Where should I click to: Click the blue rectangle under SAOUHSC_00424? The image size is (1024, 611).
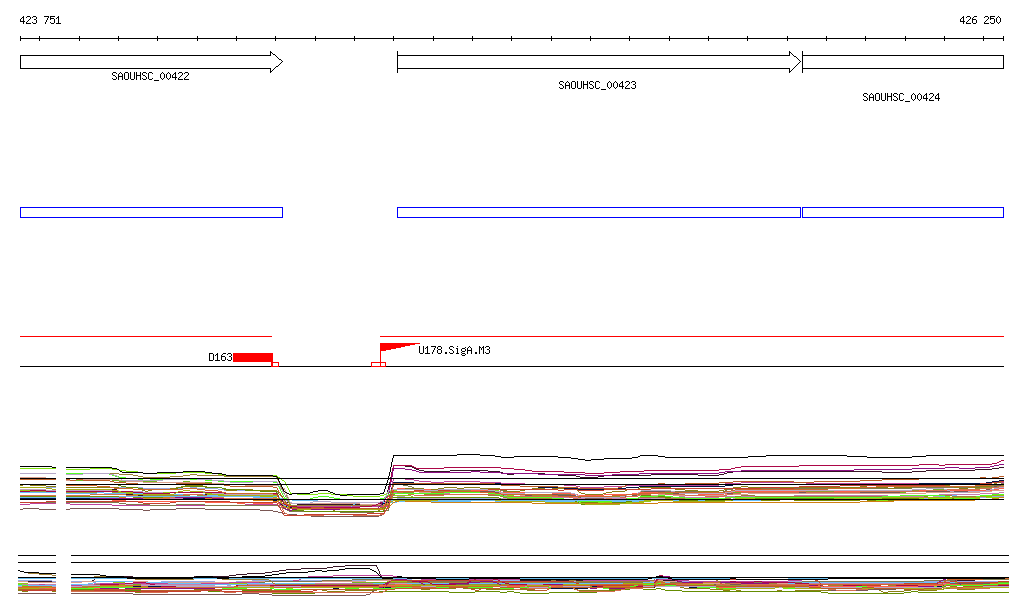click(x=902, y=212)
